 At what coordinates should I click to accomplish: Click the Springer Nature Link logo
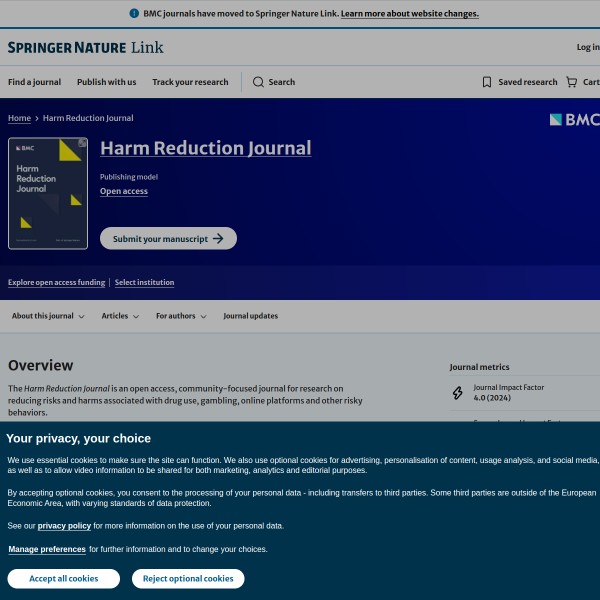(85, 47)
